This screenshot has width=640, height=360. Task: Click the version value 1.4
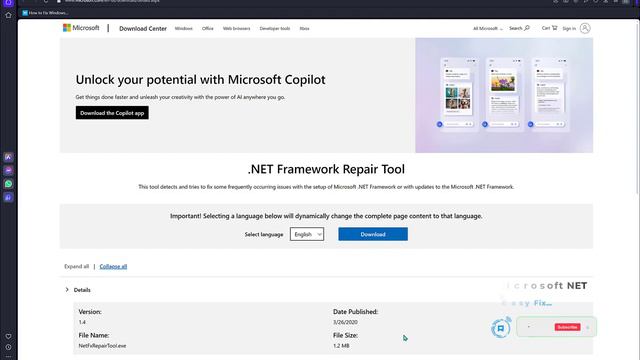(82, 322)
